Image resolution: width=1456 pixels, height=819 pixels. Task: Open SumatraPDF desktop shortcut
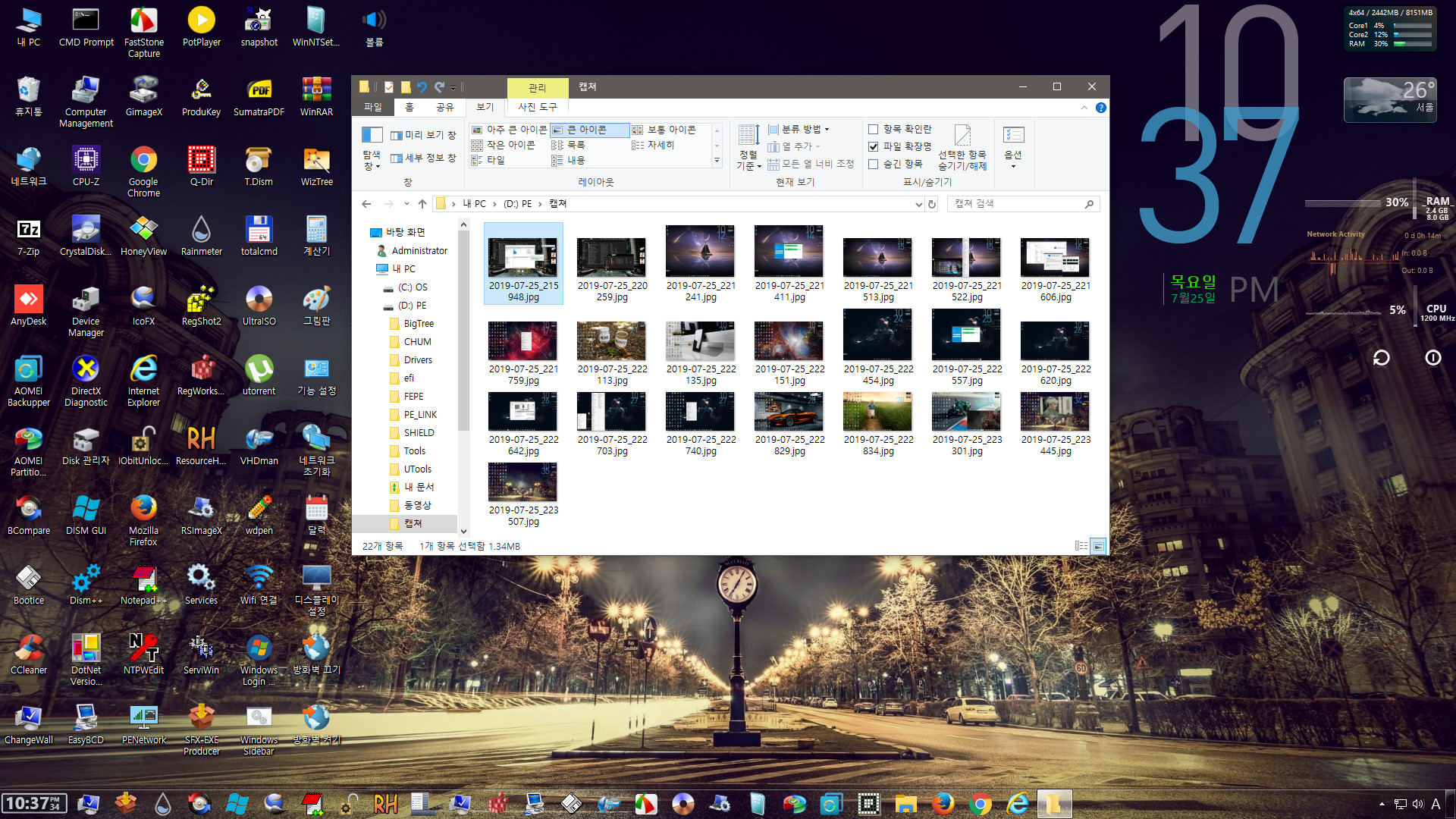[259, 96]
